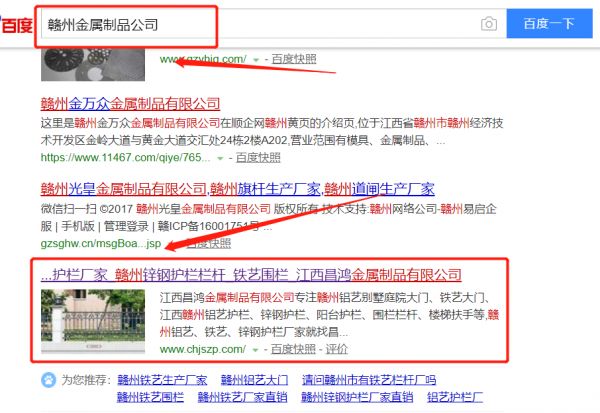Expand dropdown arrow next to www.gzybjg.com
This screenshot has height=413, width=600.
point(256,60)
